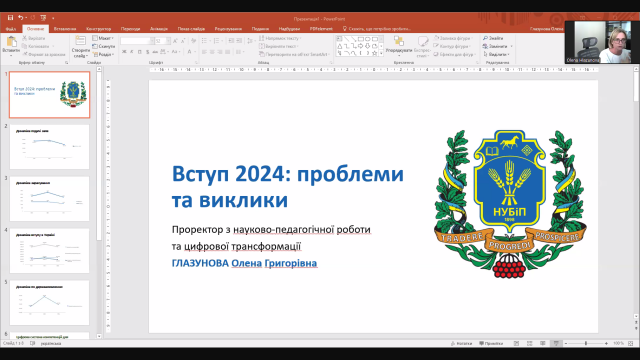Toggle the Notes (Нотатки) pane button

pos(462,344)
